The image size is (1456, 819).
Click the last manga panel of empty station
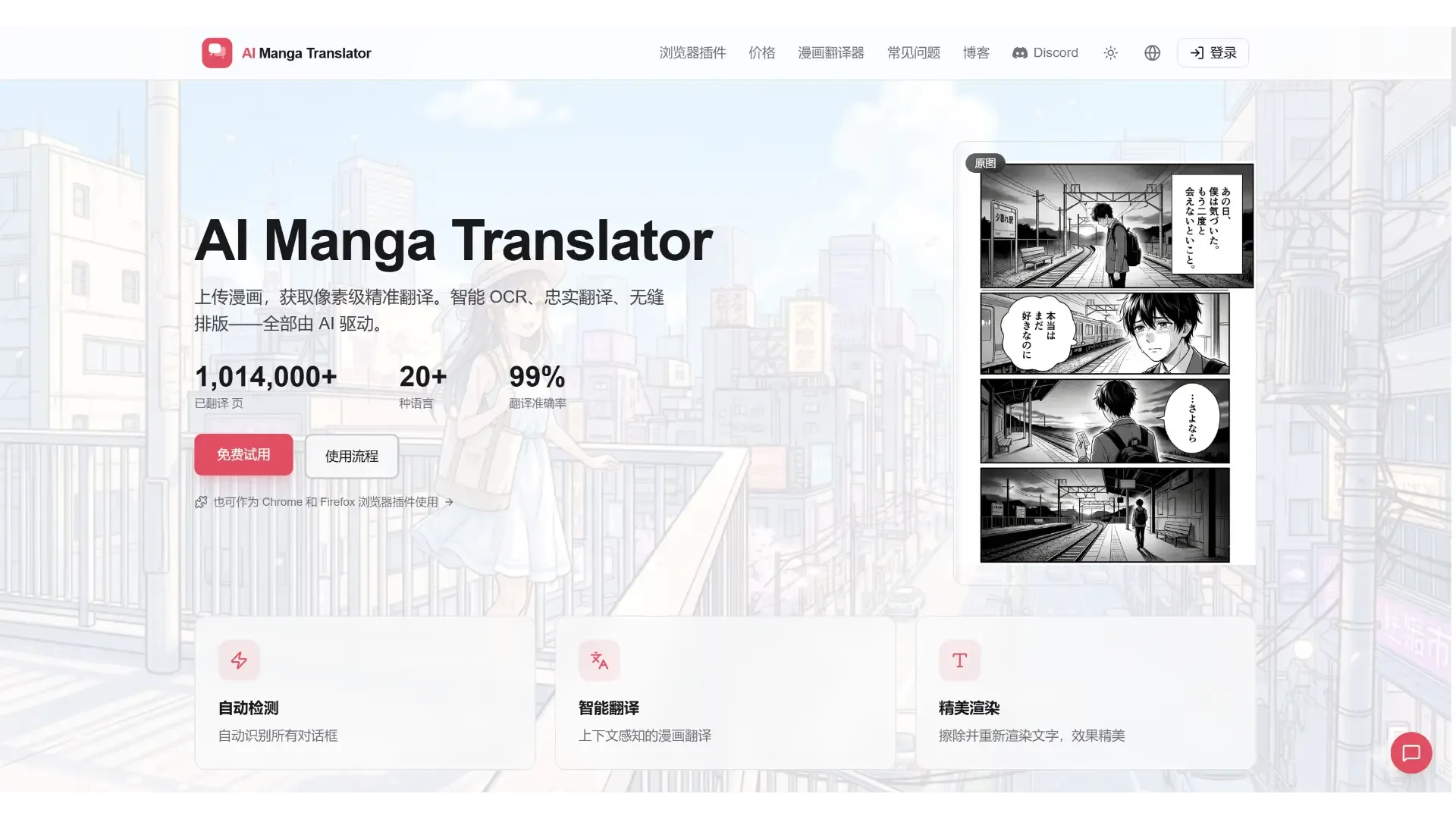[1105, 515]
